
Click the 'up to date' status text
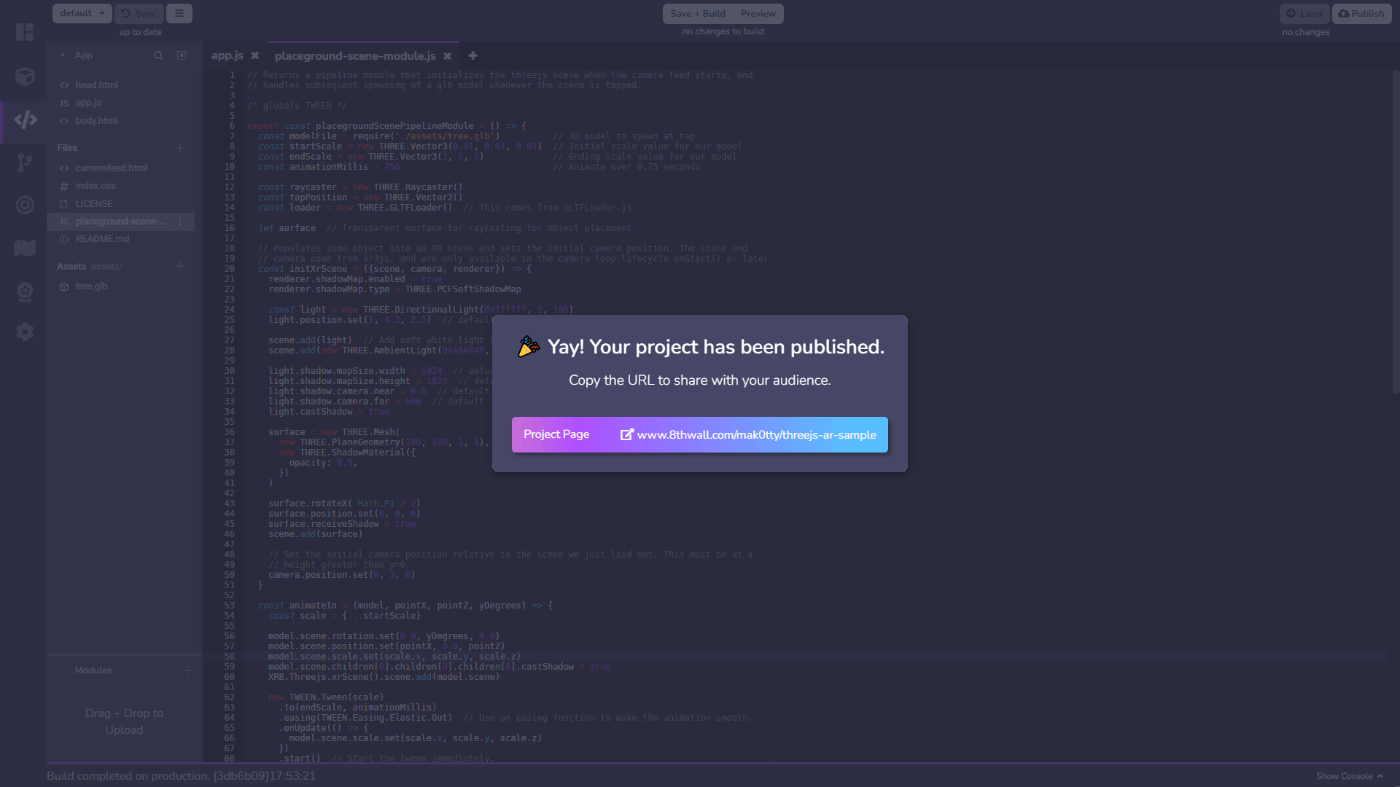pos(140,32)
